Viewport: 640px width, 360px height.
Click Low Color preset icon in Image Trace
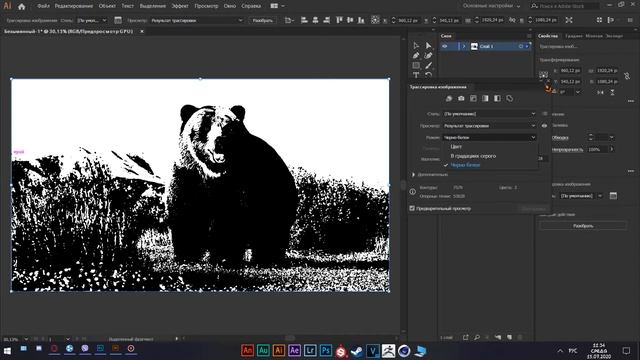pos(473,98)
